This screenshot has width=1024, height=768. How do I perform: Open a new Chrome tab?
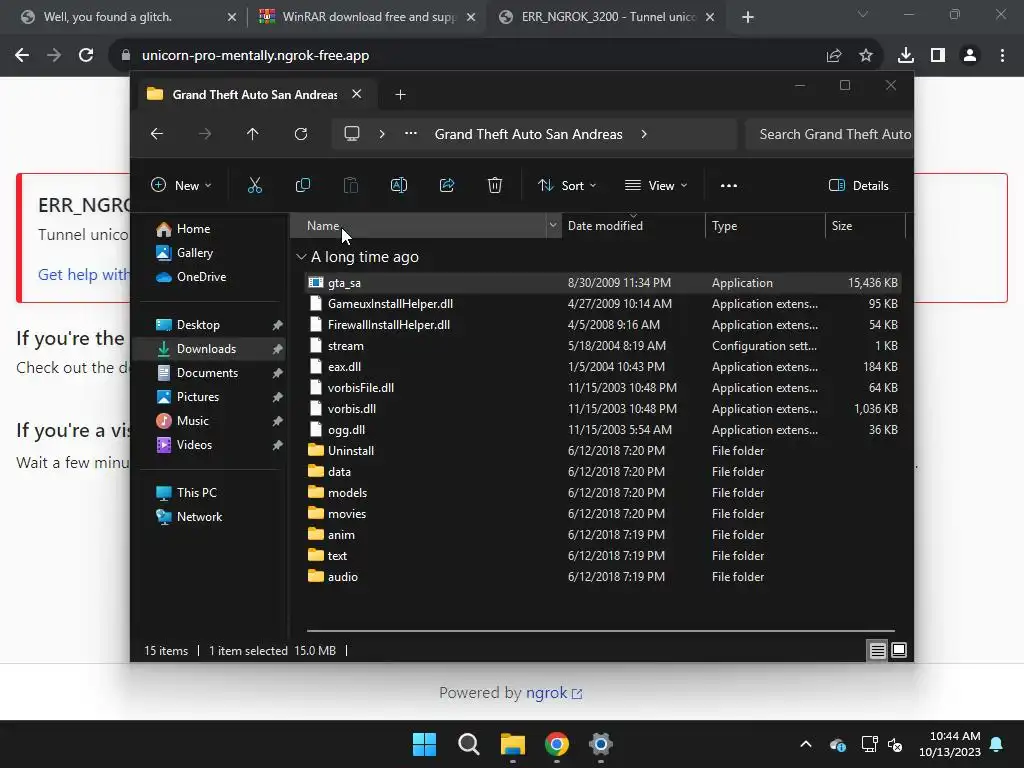click(748, 18)
